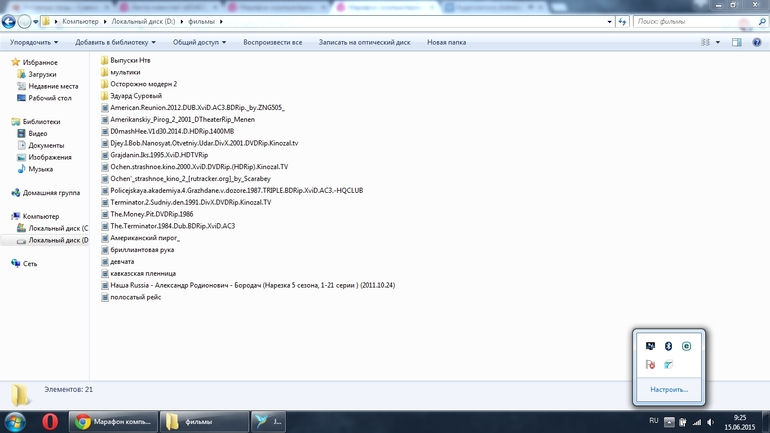Screen dimensions: 770x433
Task: Click Записать на оптический диск
Action: point(364,42)
